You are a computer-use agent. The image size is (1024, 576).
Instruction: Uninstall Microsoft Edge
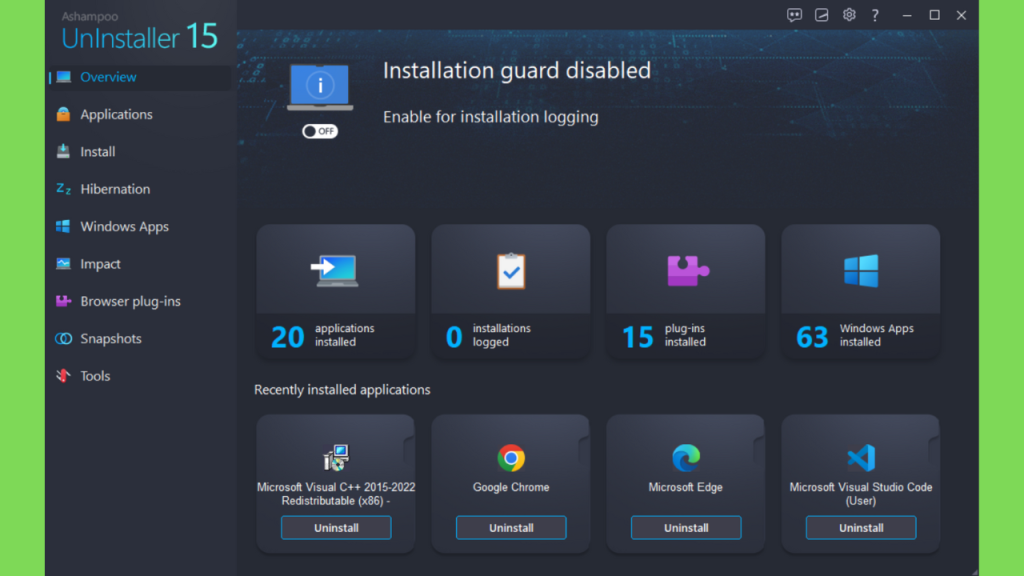686,528
